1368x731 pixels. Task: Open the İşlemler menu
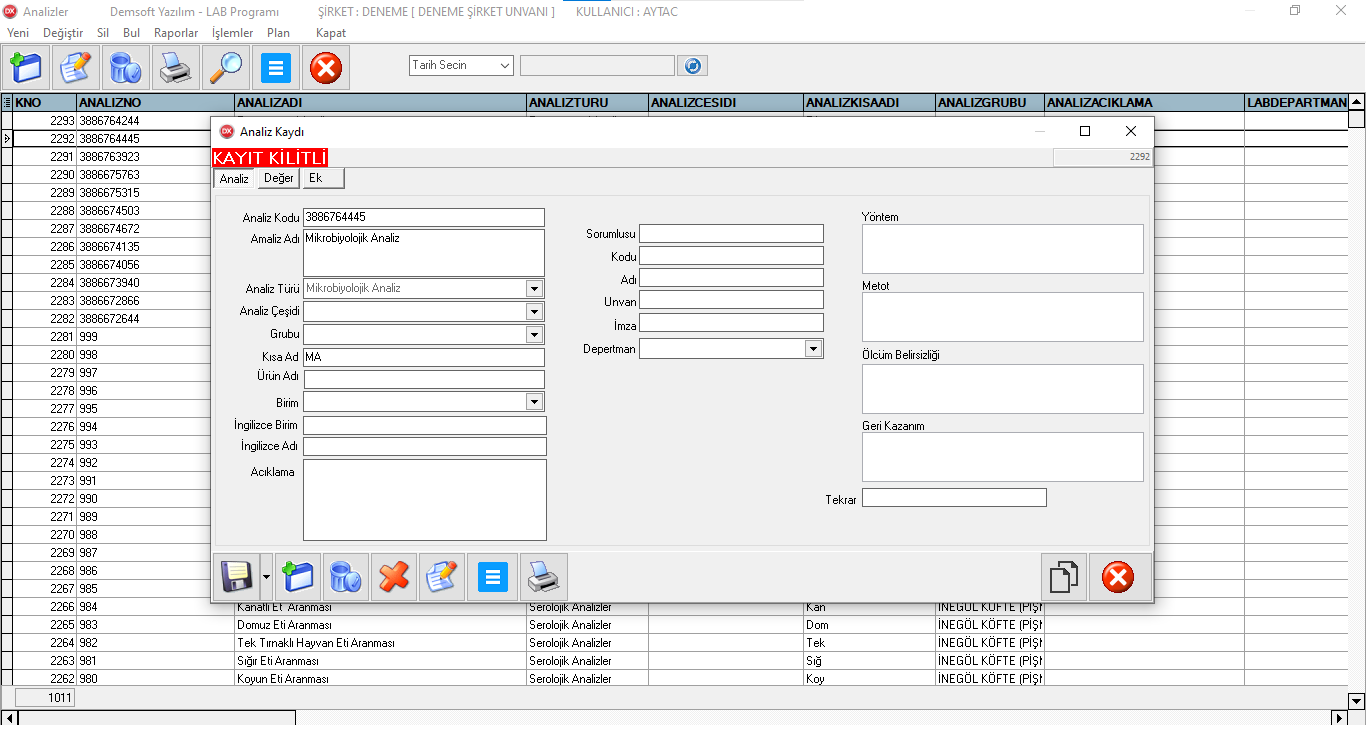233,33
